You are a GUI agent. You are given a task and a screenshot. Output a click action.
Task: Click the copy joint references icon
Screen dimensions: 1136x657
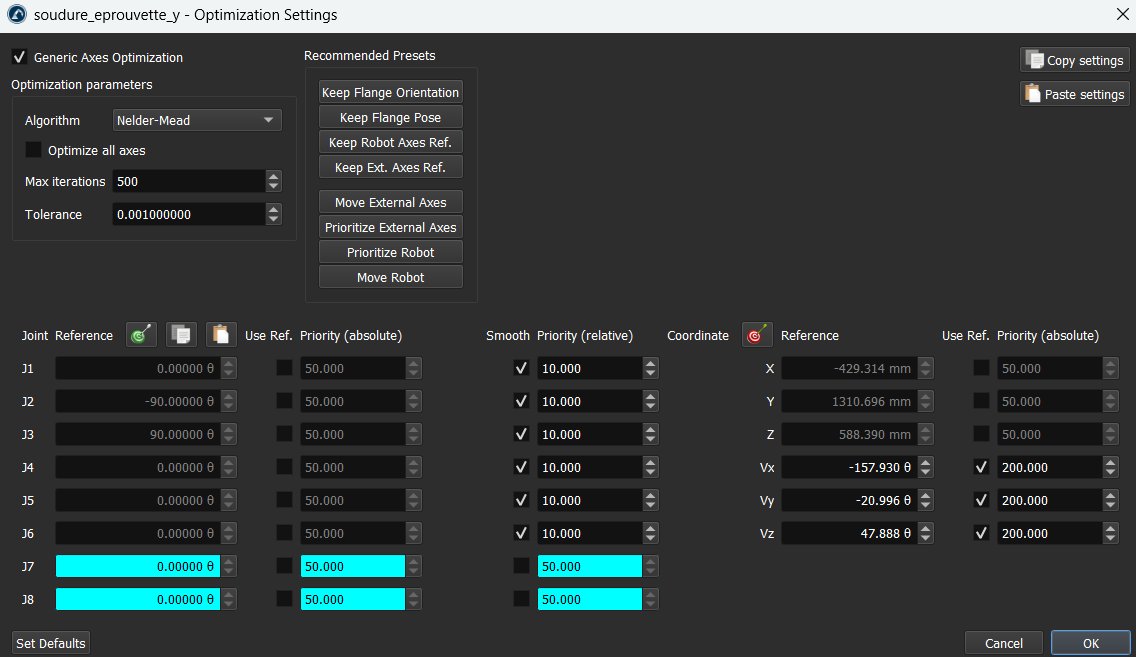point(181,335)
